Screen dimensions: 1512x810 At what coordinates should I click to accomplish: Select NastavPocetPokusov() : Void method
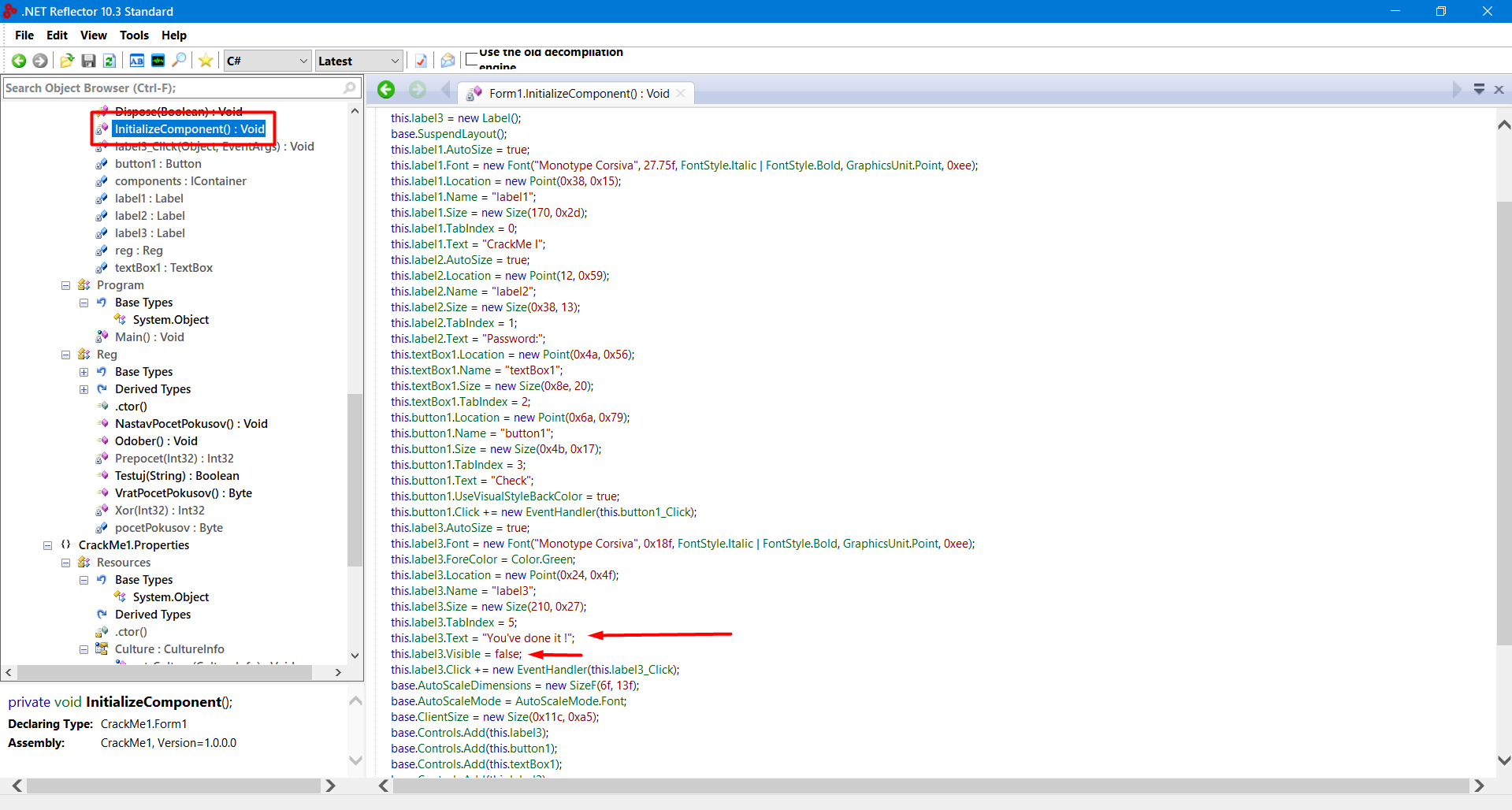(x=191, y=424)
